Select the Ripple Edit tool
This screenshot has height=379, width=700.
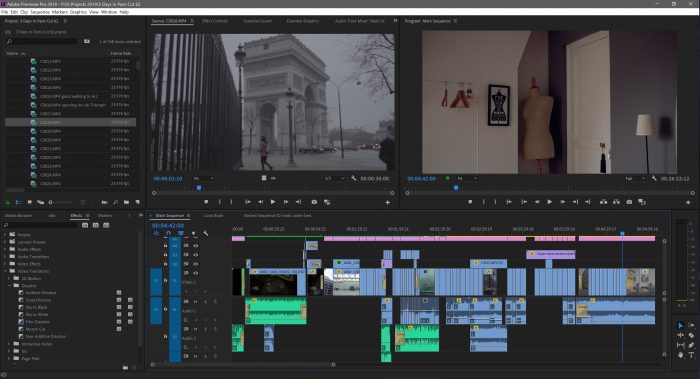pos(680,335)
